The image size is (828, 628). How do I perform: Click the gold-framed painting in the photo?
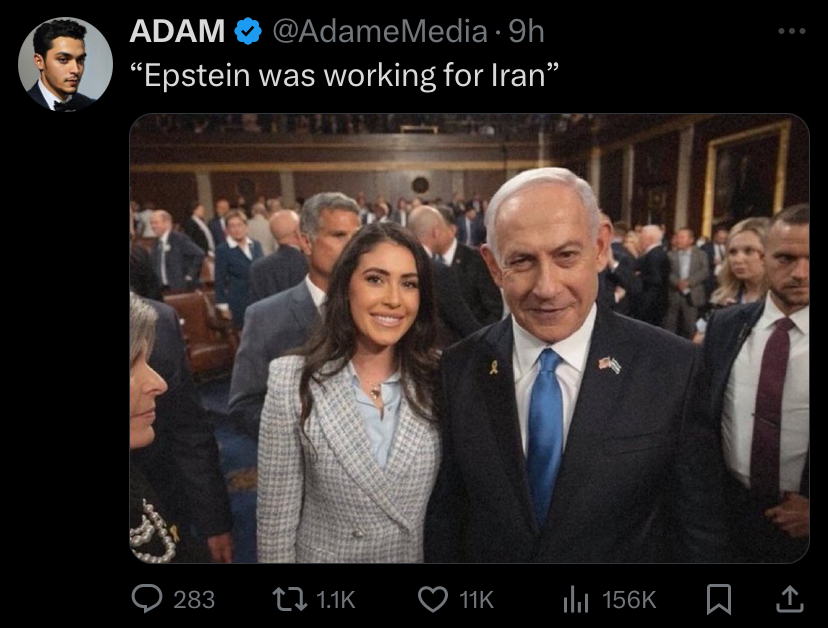746,175
